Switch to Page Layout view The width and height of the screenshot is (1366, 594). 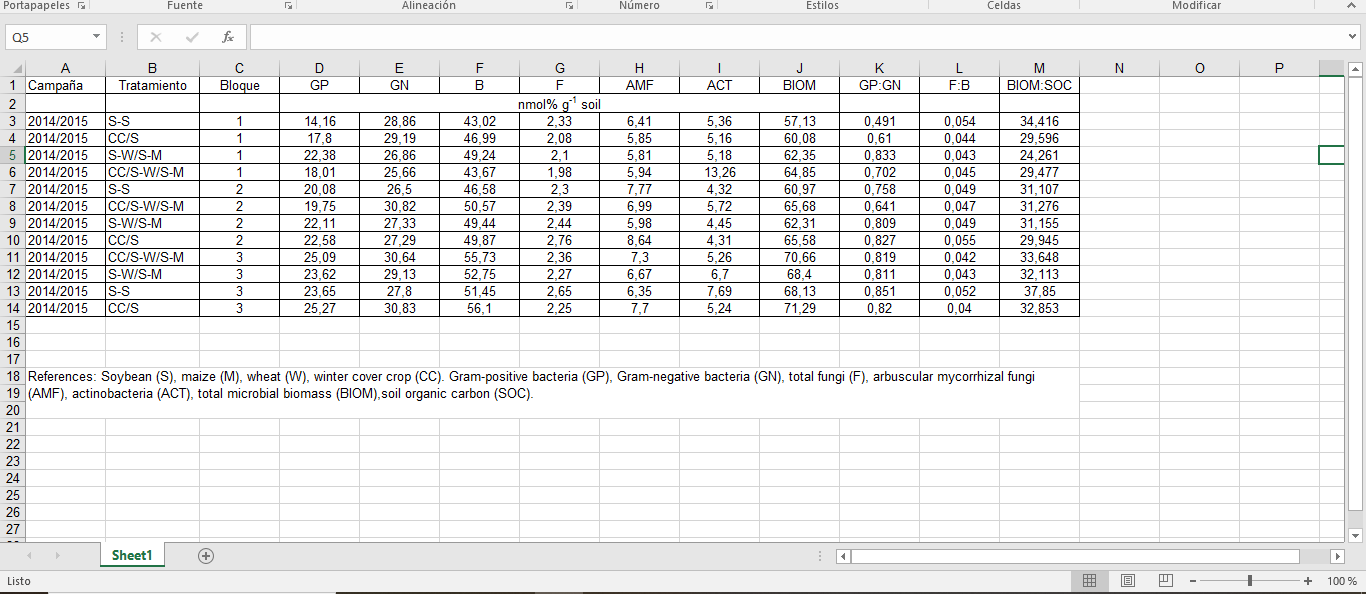click(x=1128, y=581)
